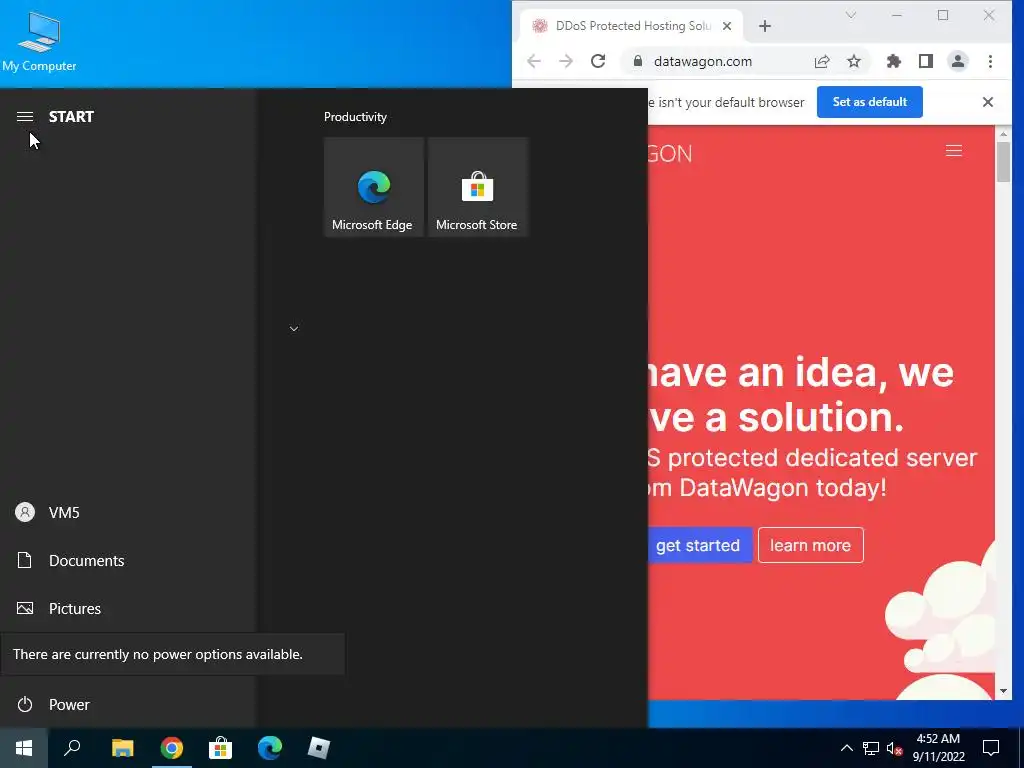Reload the datawagon.com page
Image resolution: width=1024 pixels, height=768 pixels.
(598, 61)
